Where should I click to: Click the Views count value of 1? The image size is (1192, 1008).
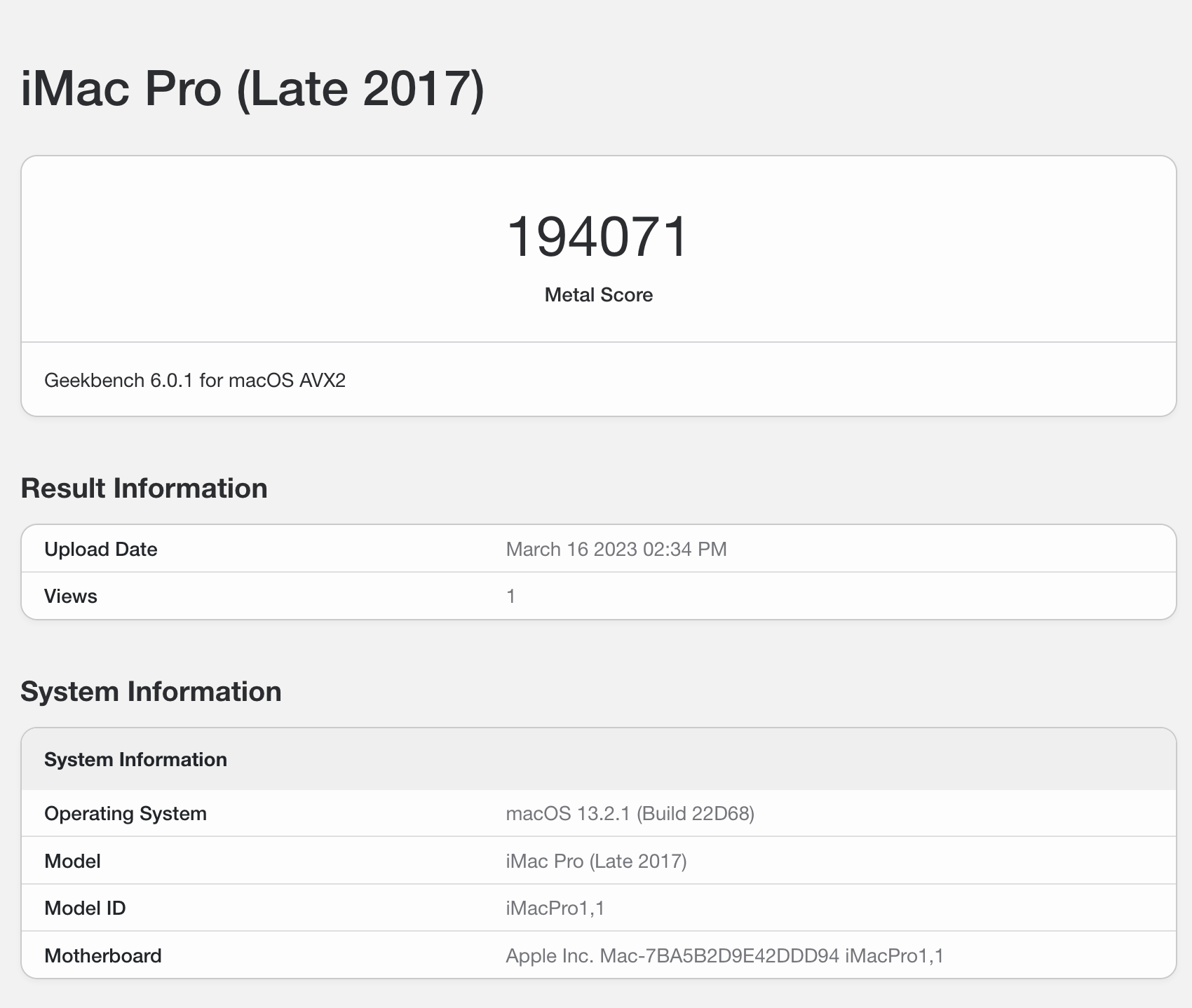[x=510, y=597]
